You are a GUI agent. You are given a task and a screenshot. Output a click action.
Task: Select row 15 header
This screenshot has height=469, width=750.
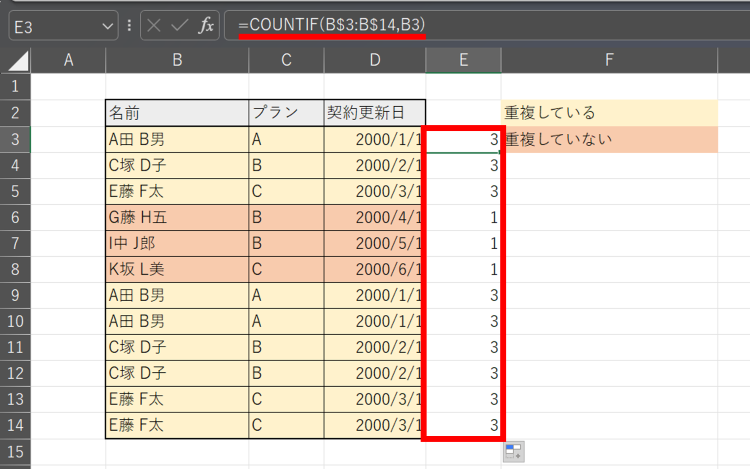(15, 451)
